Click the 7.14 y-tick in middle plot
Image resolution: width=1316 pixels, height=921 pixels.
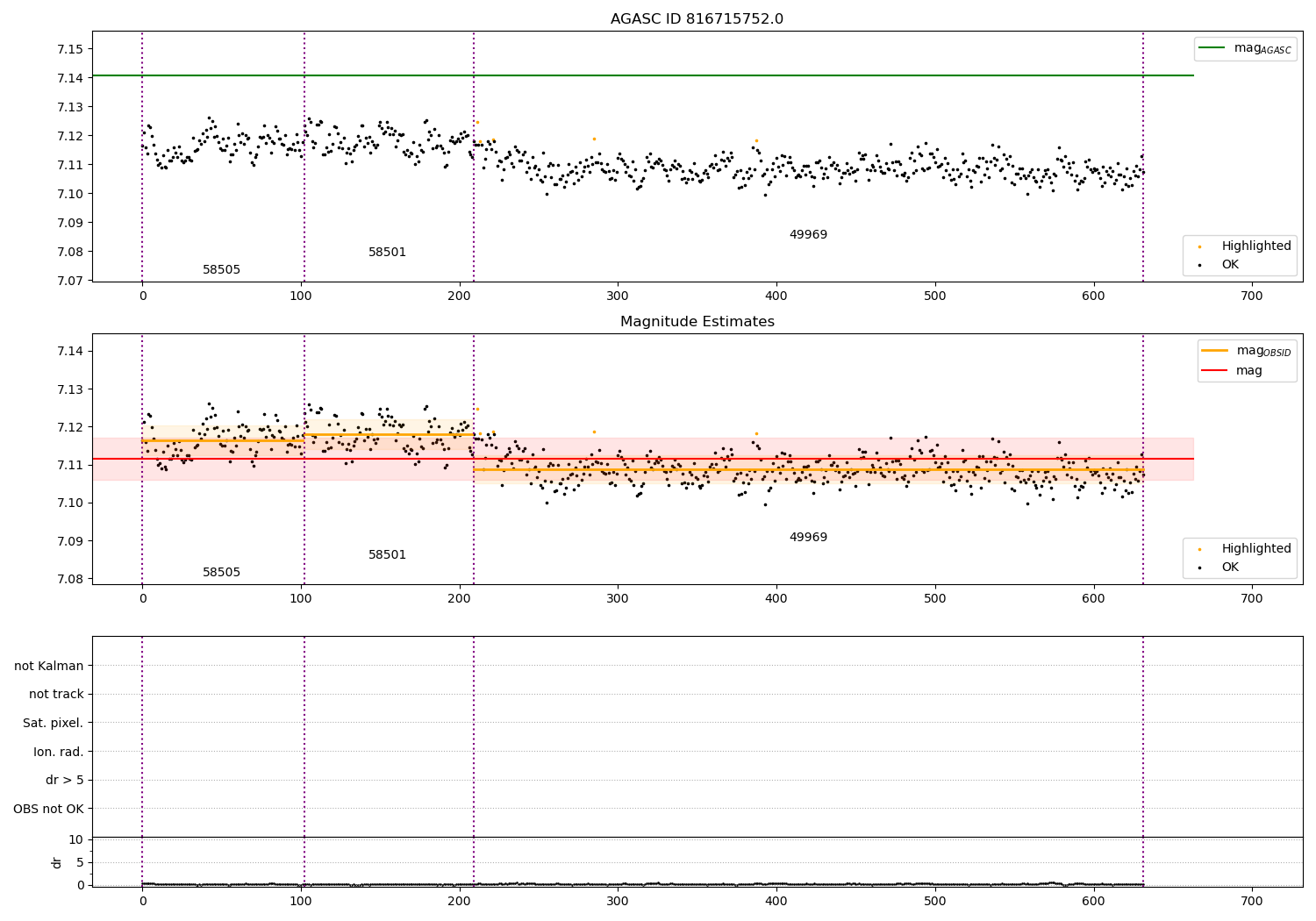pos(70,352)
